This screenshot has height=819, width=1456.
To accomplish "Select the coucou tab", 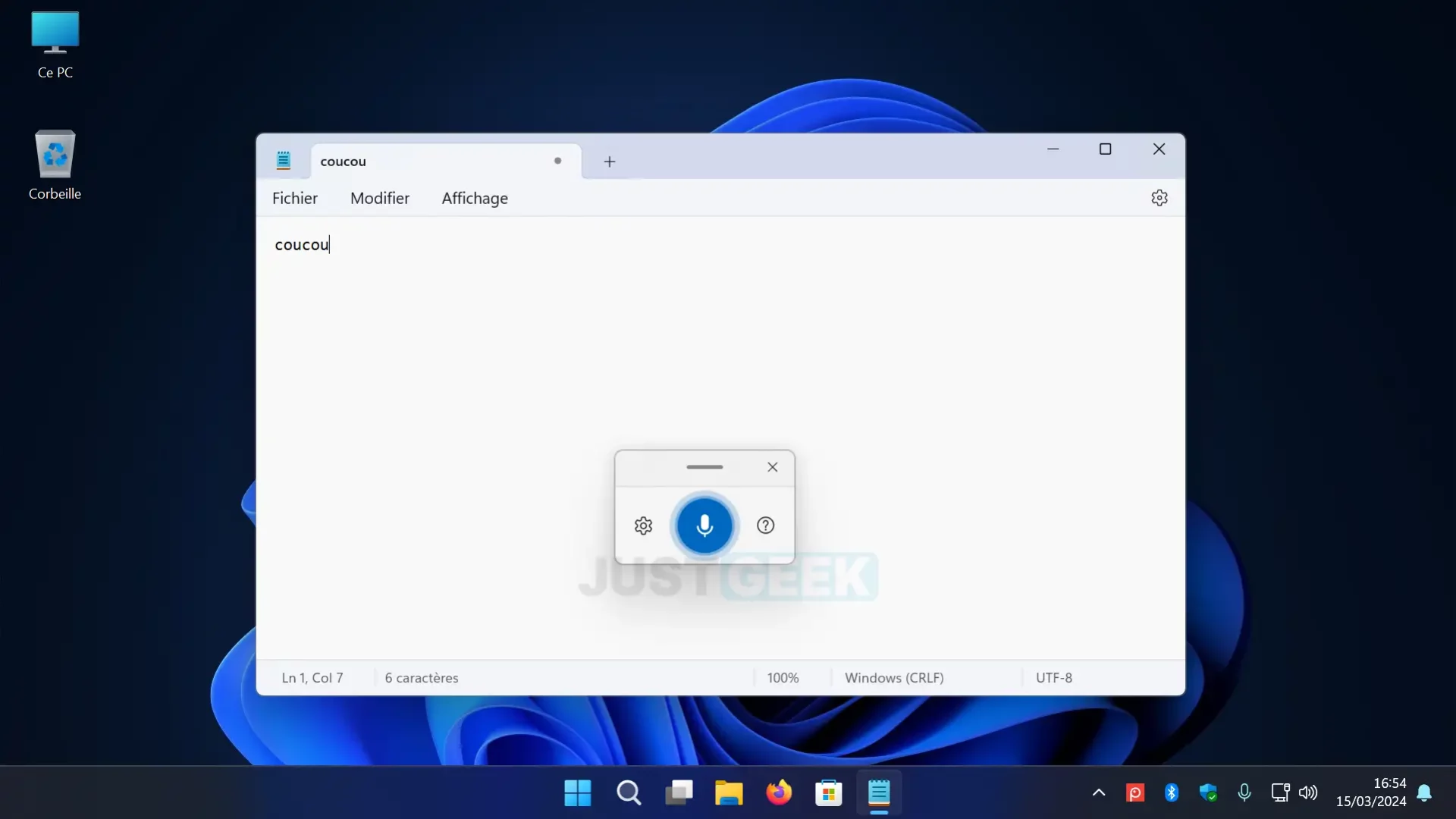I will 446,161.
